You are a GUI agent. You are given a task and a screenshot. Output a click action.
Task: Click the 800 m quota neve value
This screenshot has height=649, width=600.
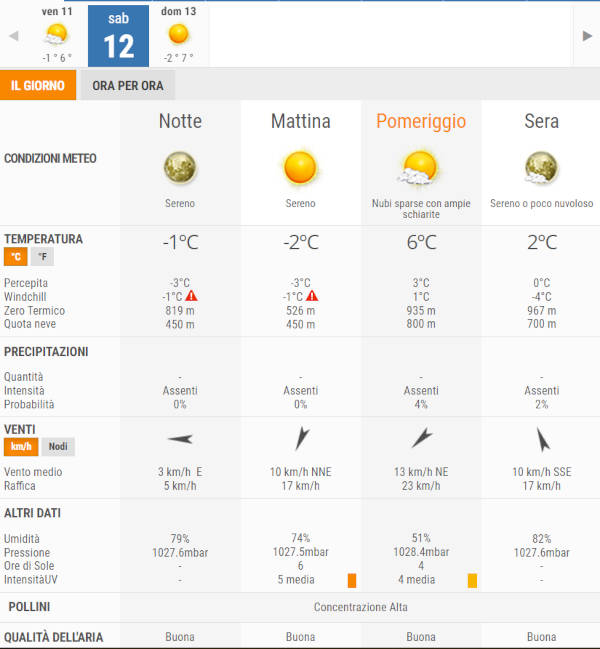click(421, 324)
